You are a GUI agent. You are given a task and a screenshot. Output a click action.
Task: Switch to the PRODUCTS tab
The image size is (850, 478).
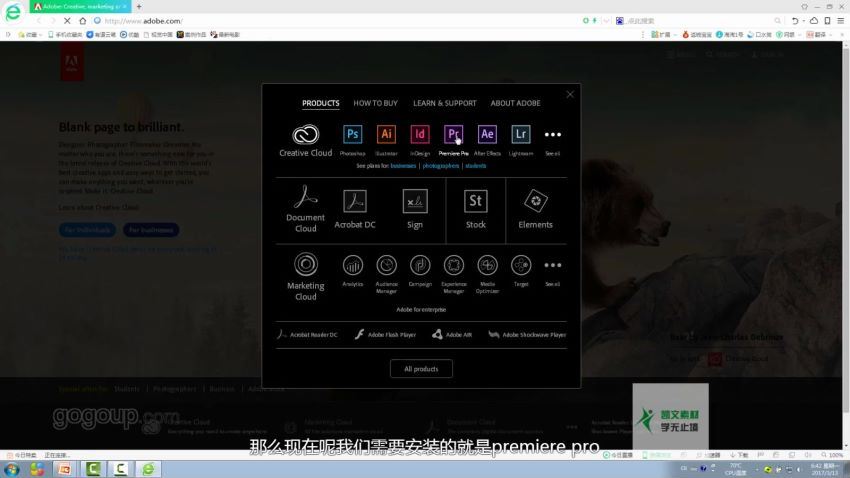coord(320,103)
